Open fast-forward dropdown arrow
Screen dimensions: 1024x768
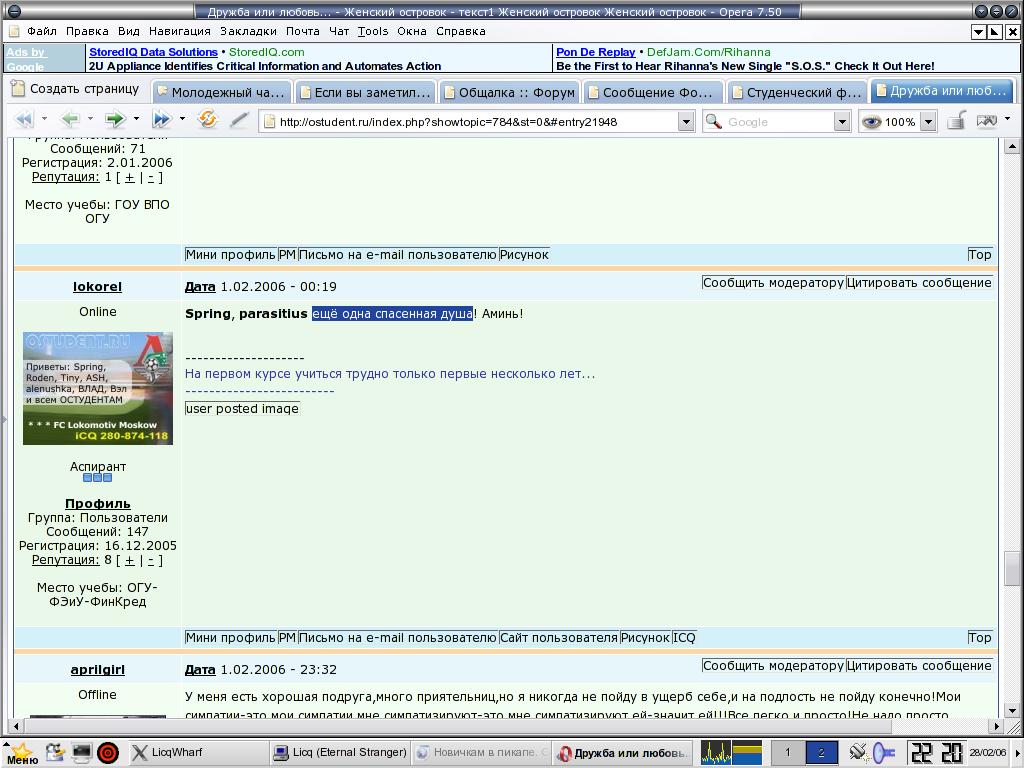[182, 119]
